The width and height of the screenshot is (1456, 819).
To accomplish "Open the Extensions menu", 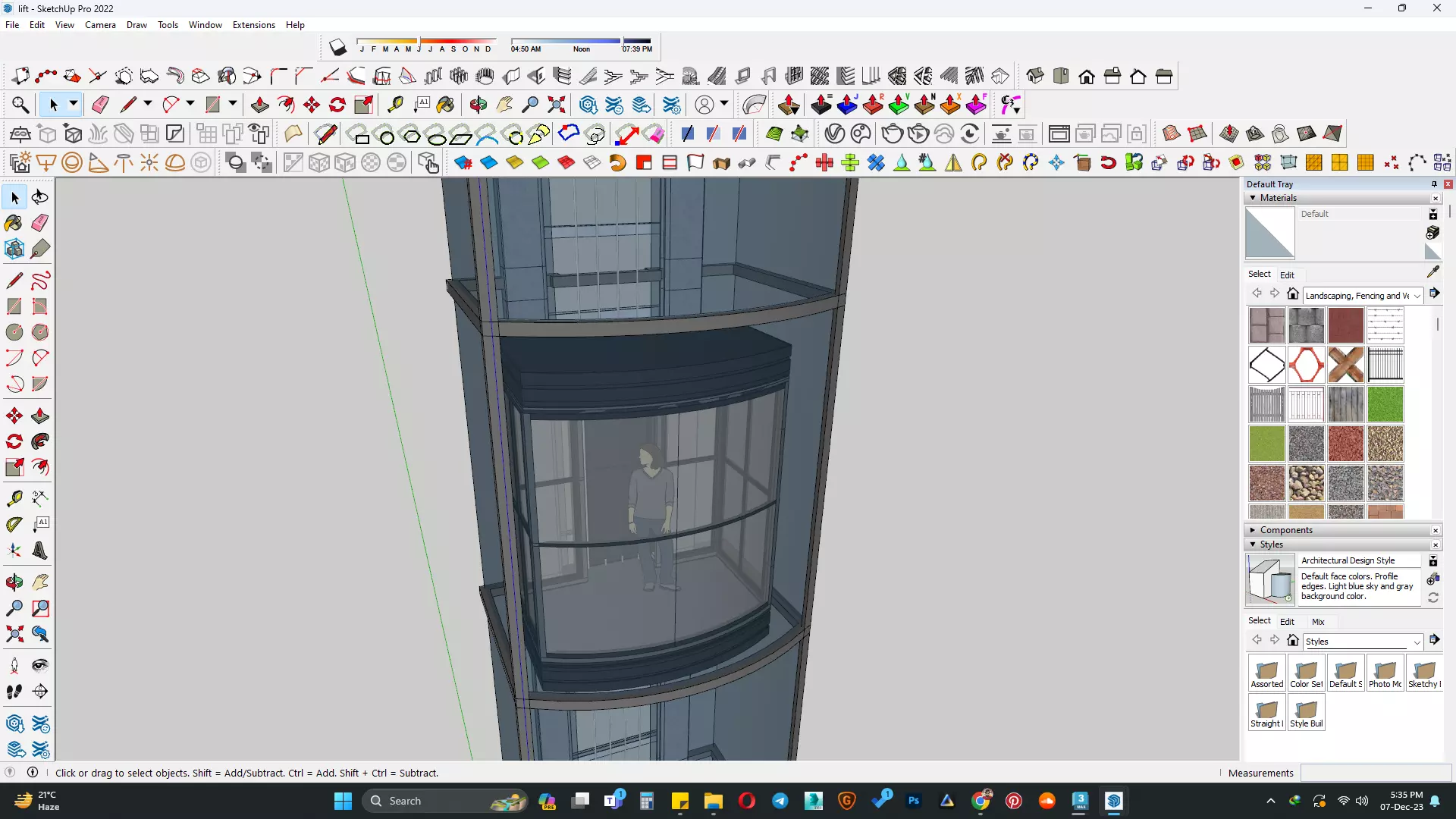I will 253,25.
